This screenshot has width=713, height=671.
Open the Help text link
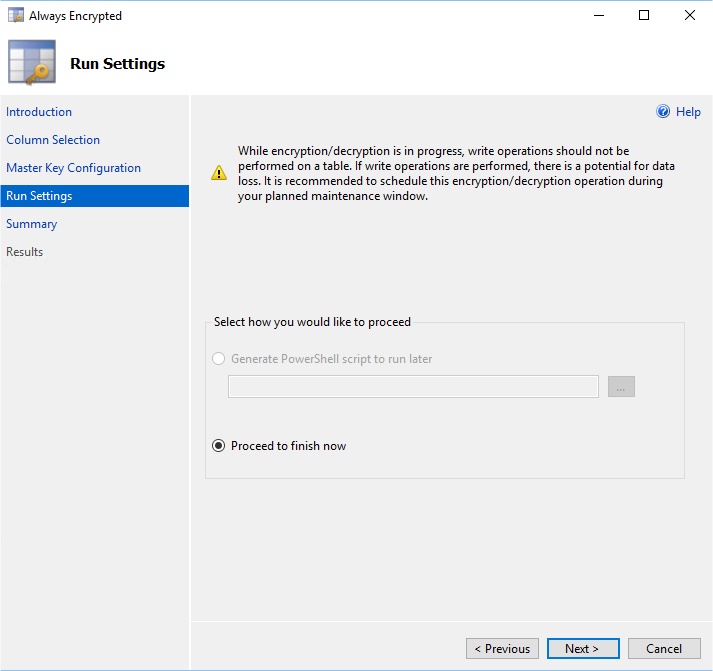click(688, 112)
